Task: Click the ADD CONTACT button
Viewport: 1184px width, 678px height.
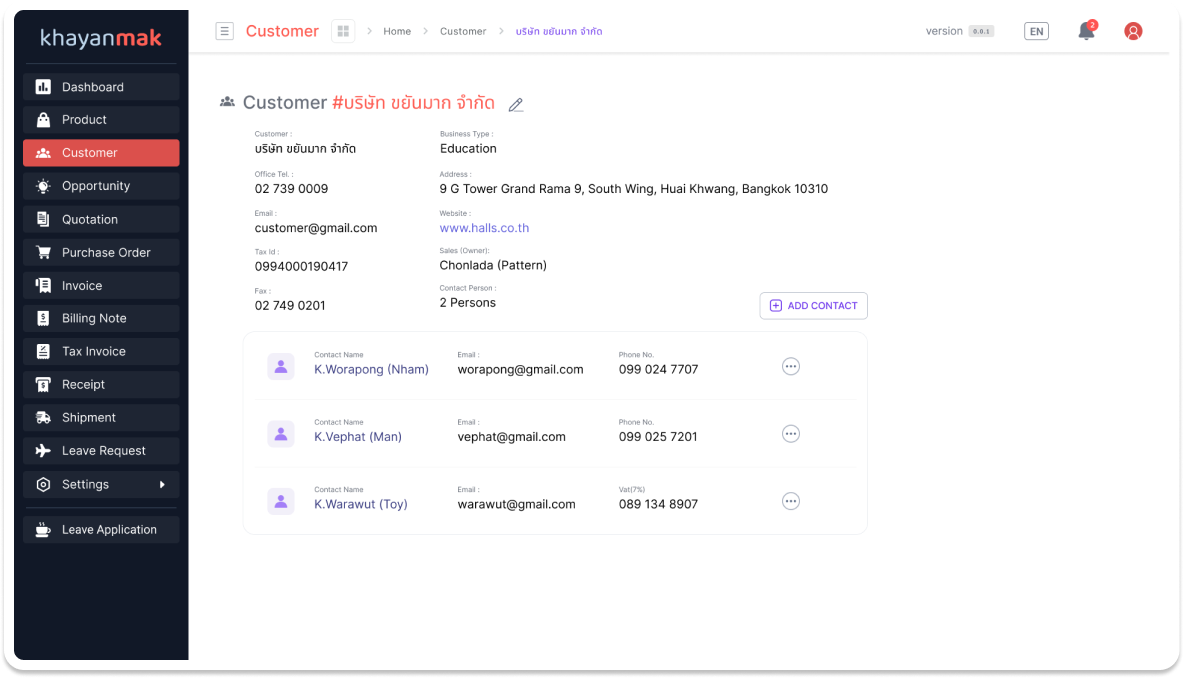Action: tap(813, 306)
